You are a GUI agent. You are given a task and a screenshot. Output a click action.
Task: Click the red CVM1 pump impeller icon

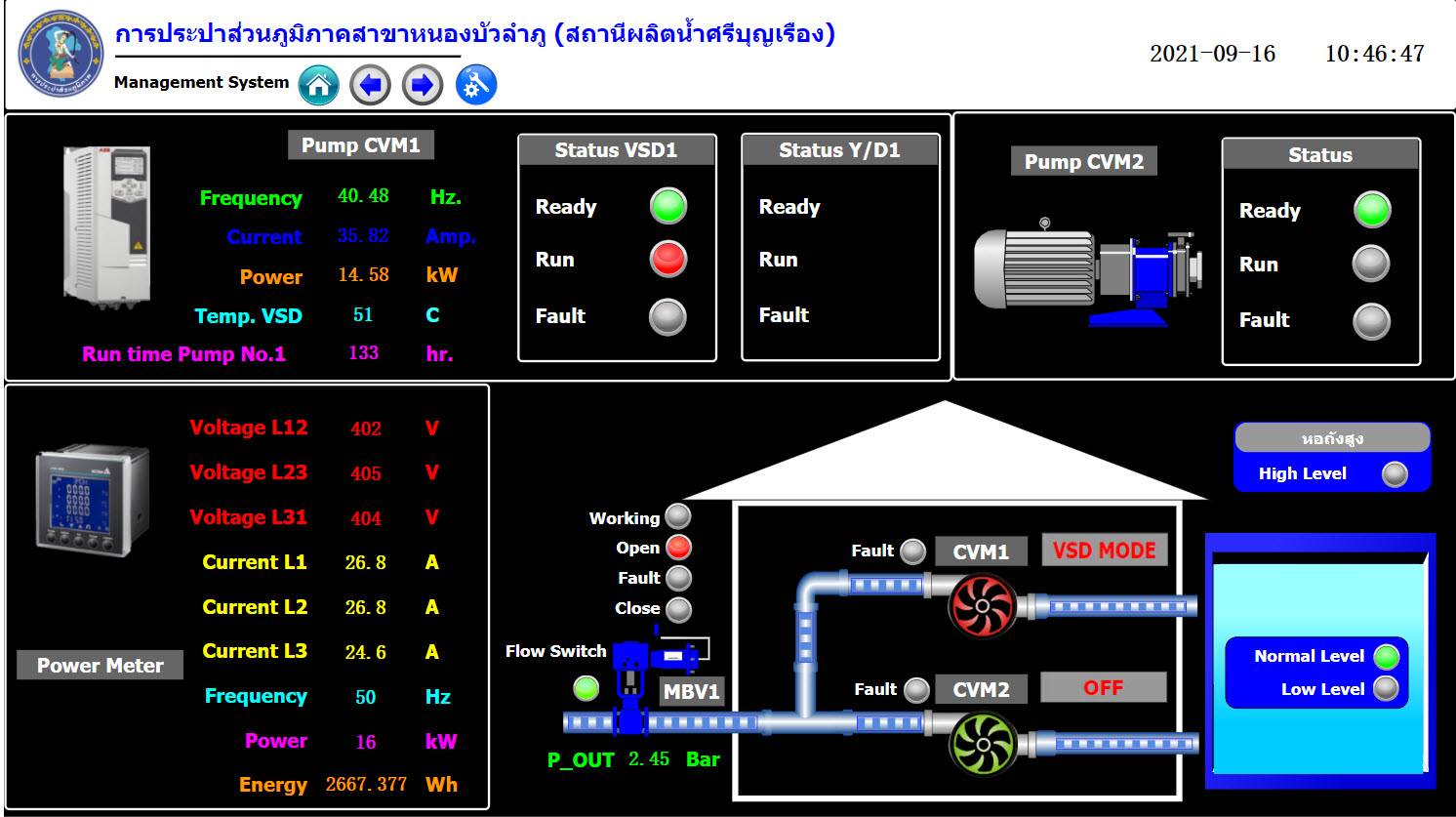coord(982,605)
